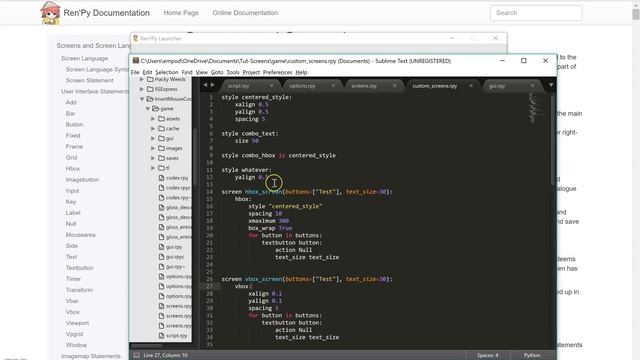Close the screens.rpy tab with its x icon
The width and height of the screenshot is (640, 360).
[395, 86]
